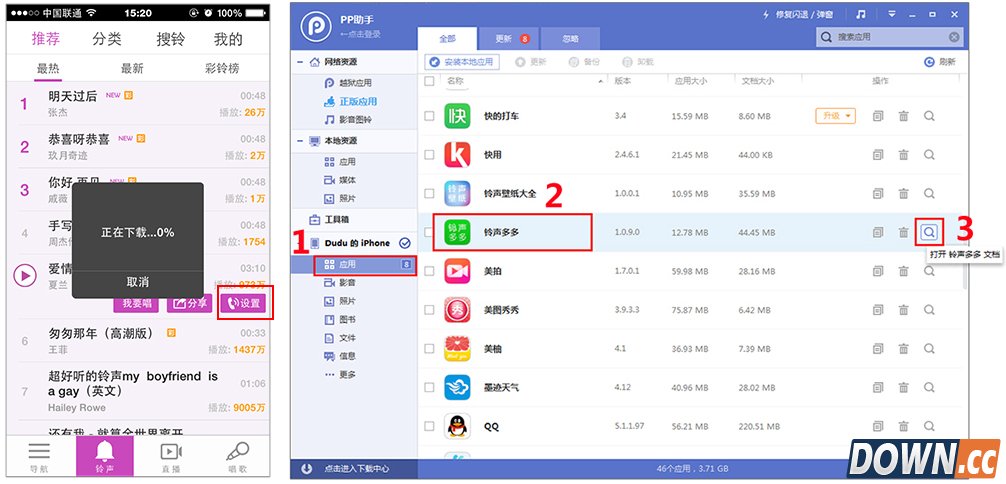Select 图书 under the iPhone device

pyautogui.click(x=340, y=320)
